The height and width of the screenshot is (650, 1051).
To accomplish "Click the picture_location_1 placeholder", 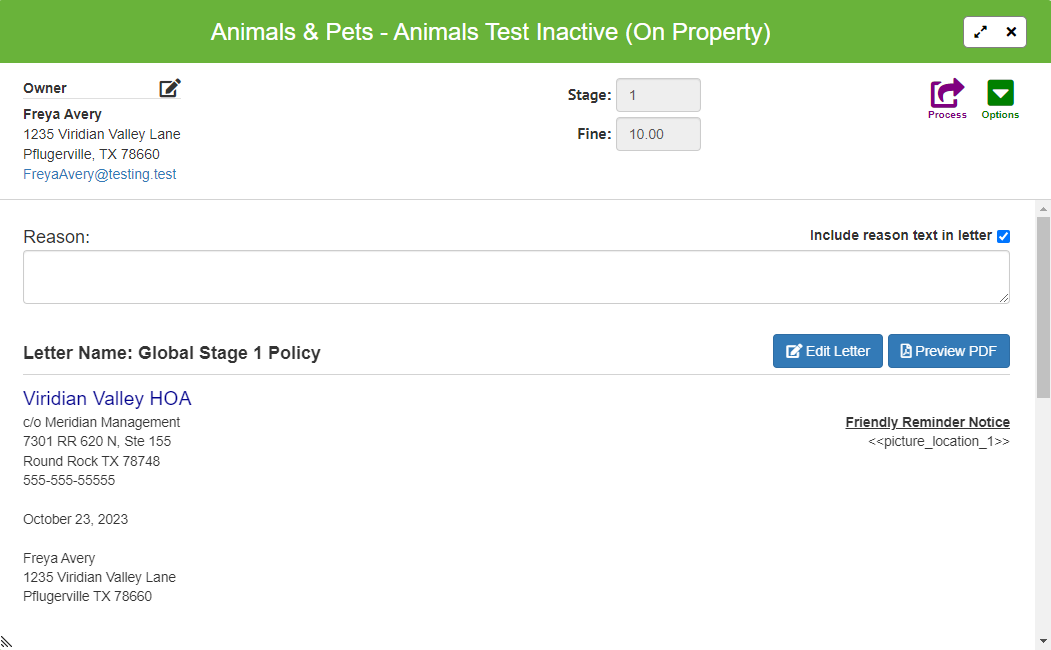I will 938,442.
